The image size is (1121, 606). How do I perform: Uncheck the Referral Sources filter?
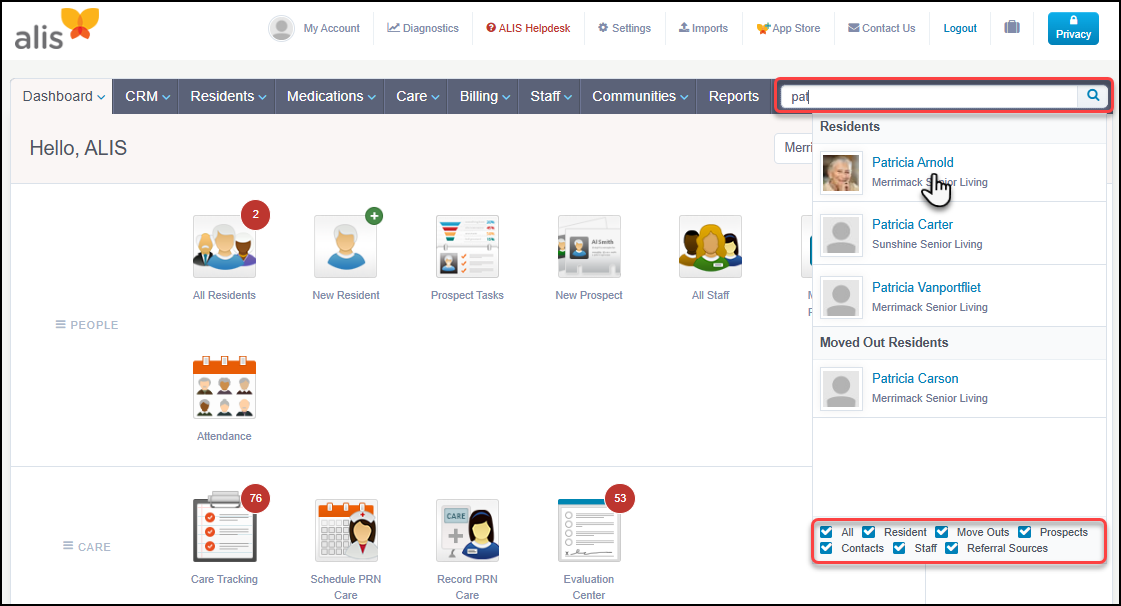[951, 548]
